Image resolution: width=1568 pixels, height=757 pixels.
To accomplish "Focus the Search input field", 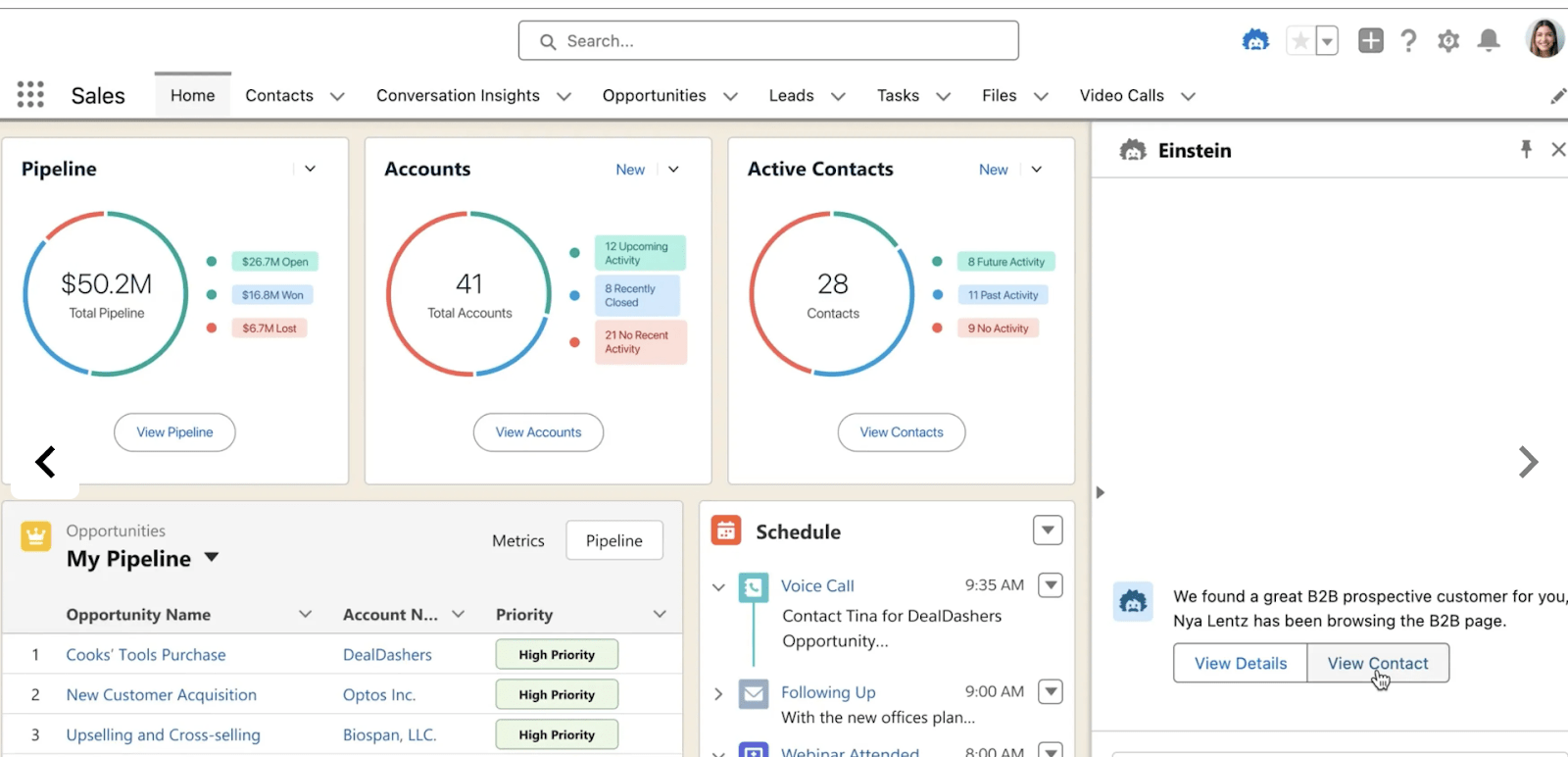I will (x=768, y=40).
